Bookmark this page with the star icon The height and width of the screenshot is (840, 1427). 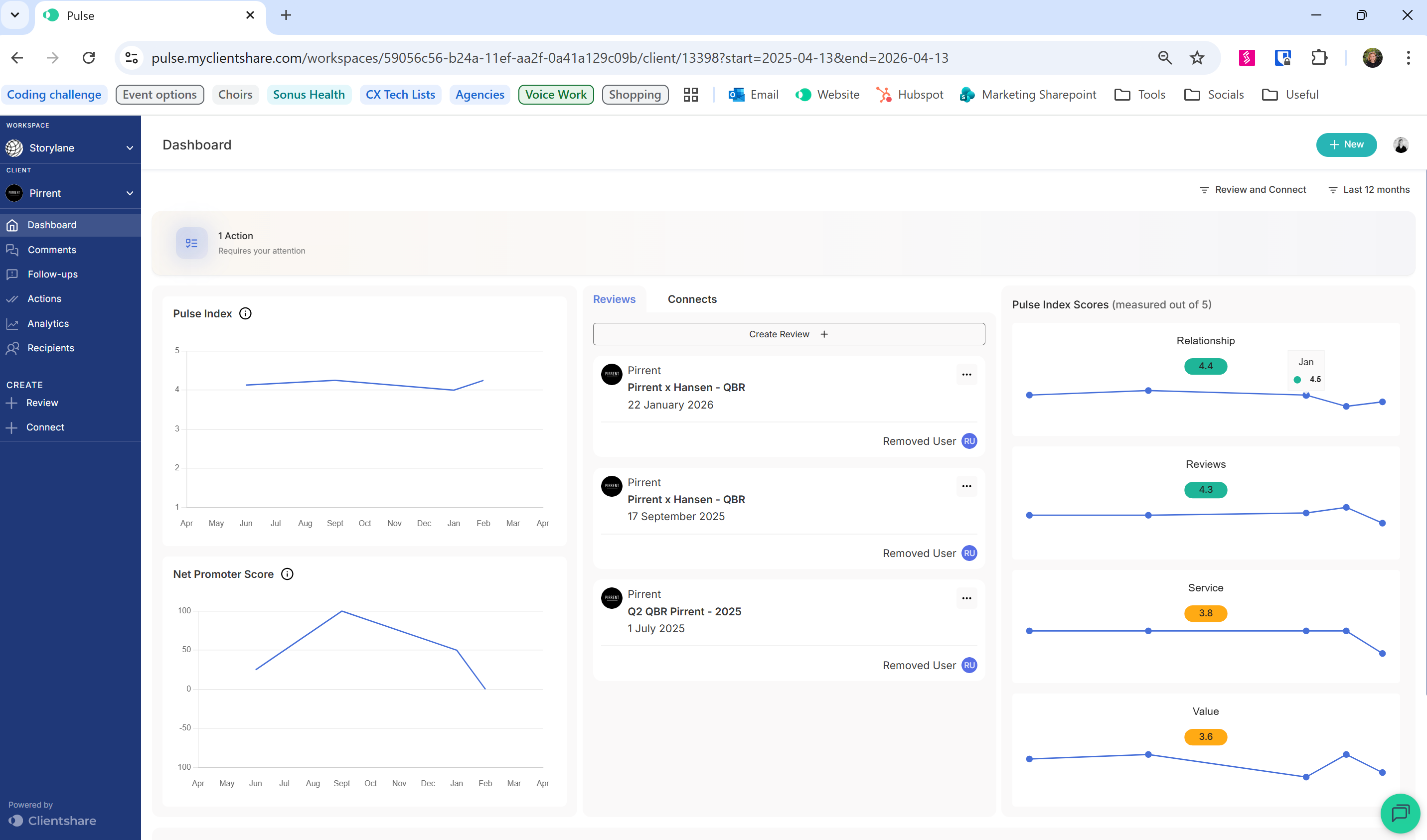(x=1197, y=58)
